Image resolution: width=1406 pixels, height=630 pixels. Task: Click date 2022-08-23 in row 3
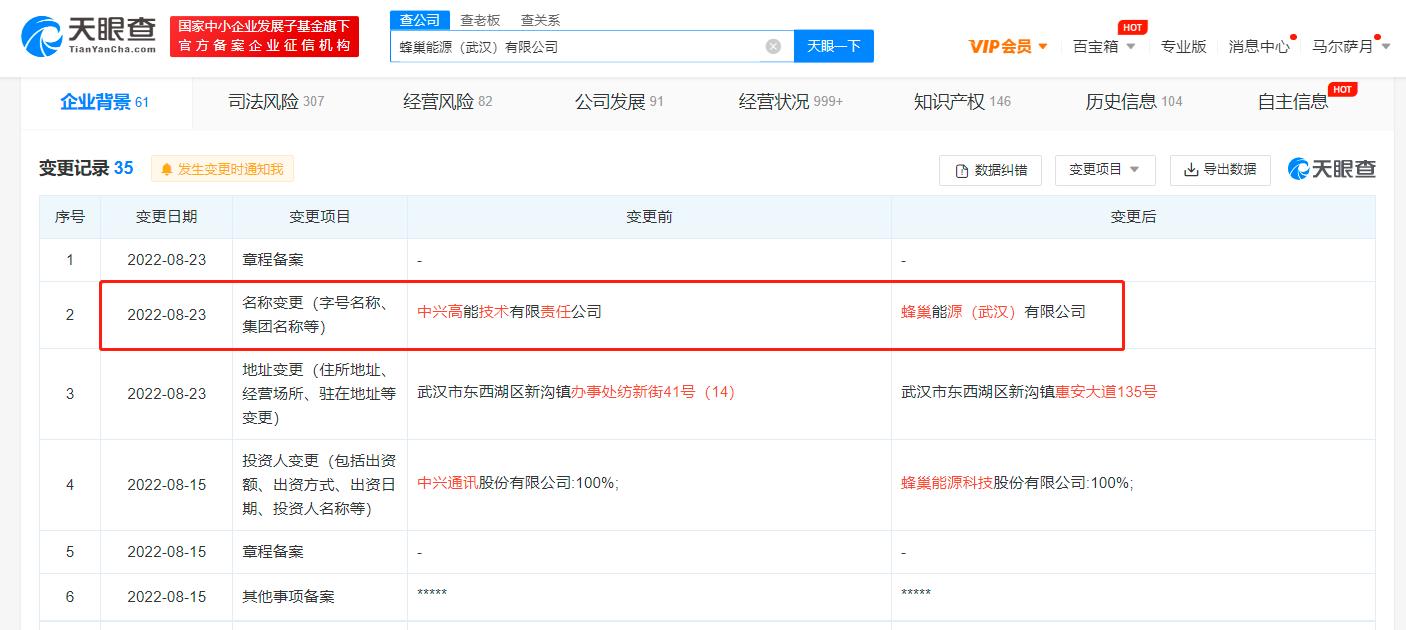167,394
